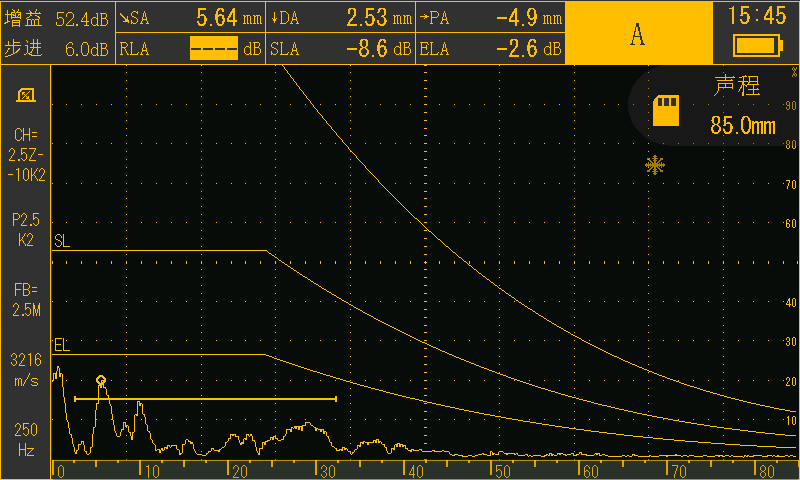800x480 pixels.
Task: Click the SD card storage icon
Action: point(666,110)
